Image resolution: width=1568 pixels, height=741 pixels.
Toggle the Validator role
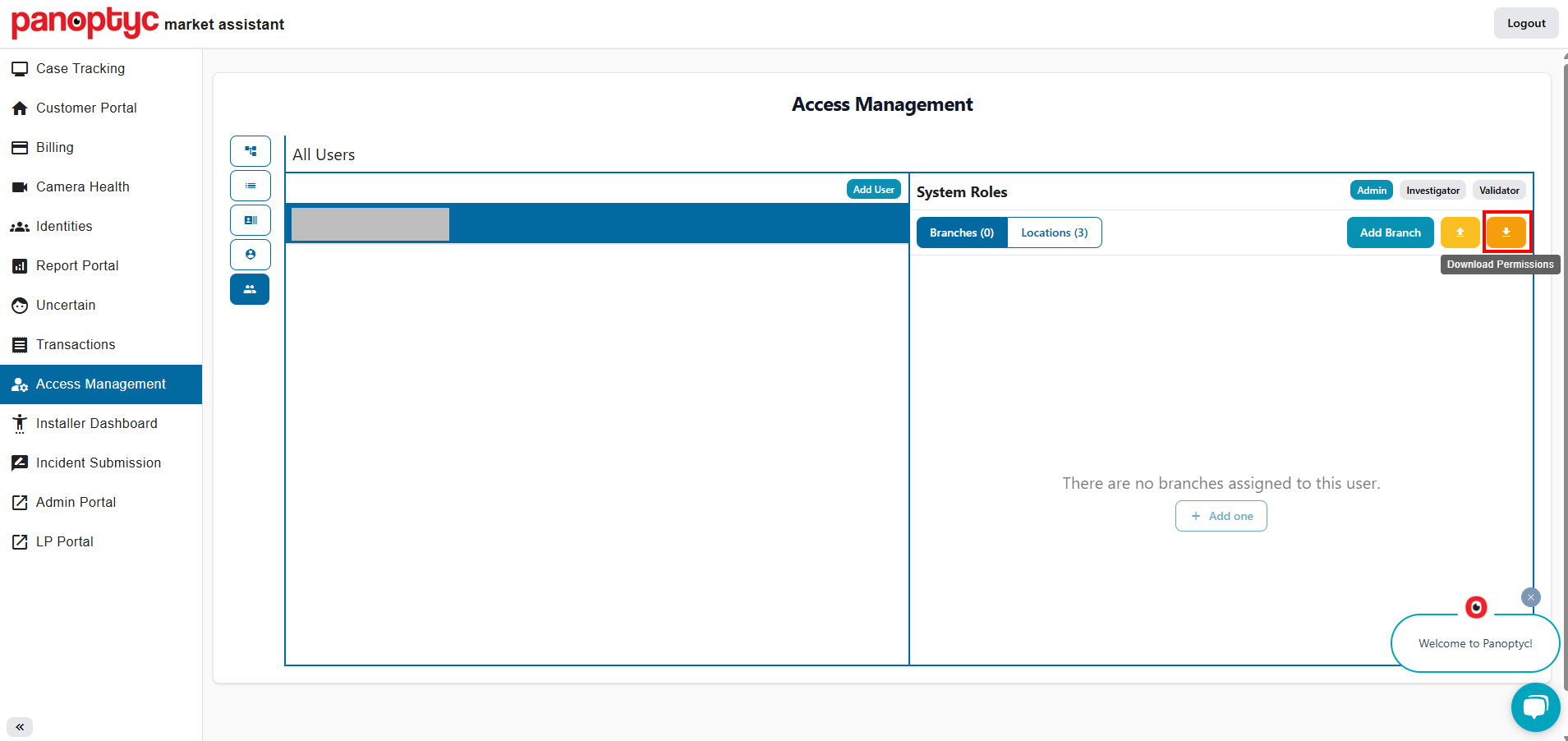1498,190
